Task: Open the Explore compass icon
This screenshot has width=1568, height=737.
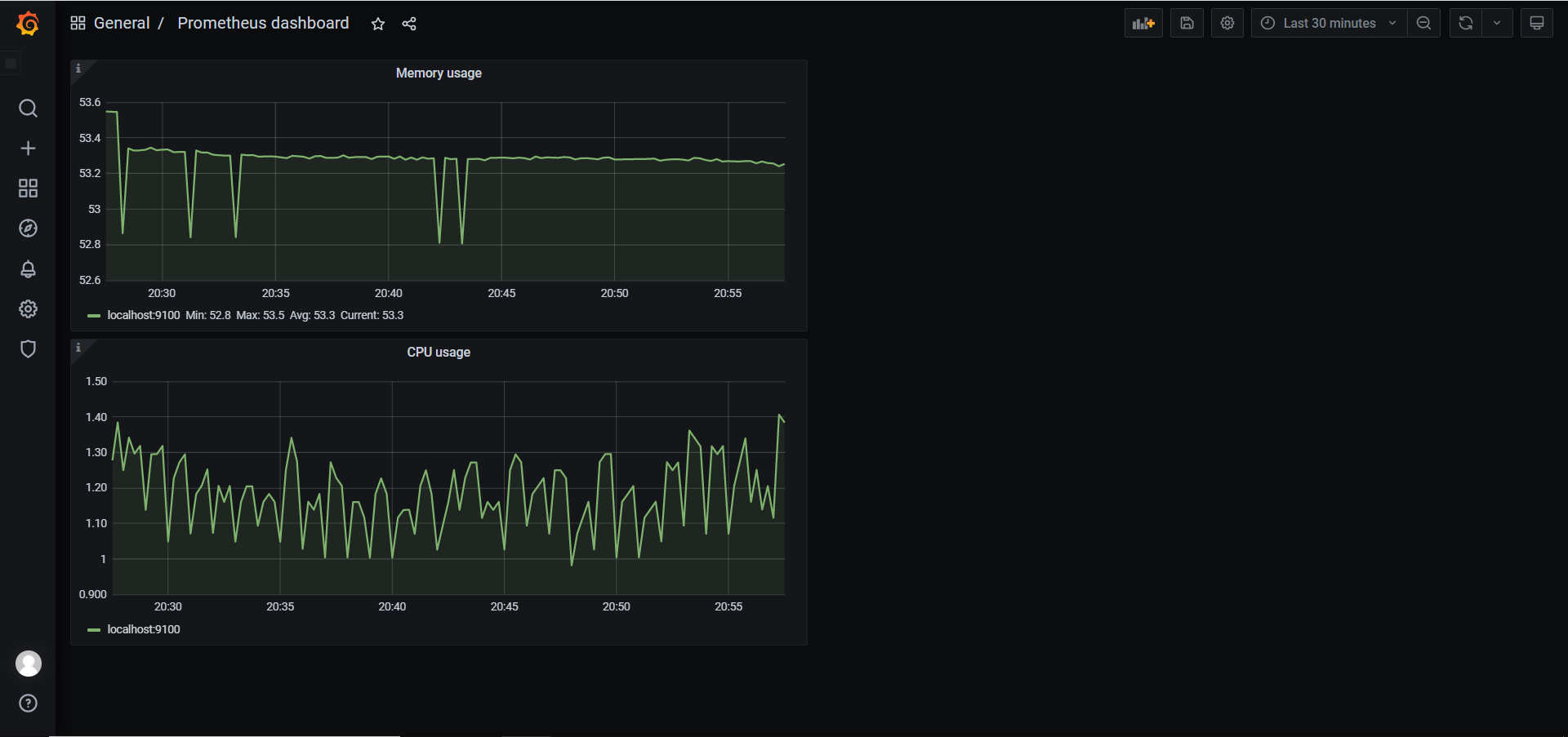Action: pyautogui.click(x=28, y=229)
